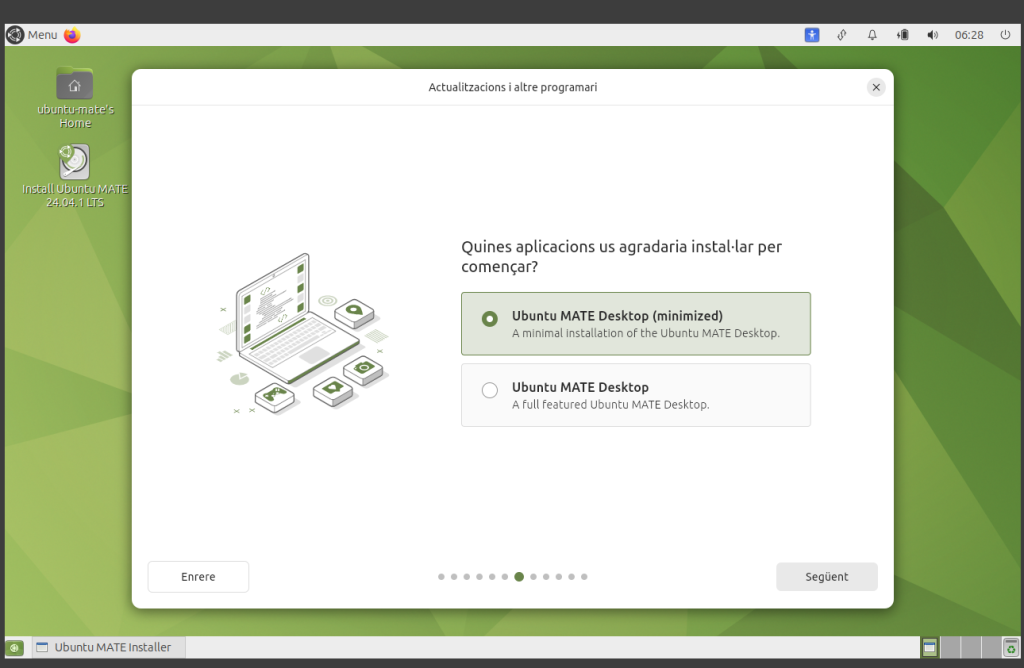Open the ubuntu-mate's Home folder icon
The height and width of the screenshot is (668, 1024).
[75, 85]
